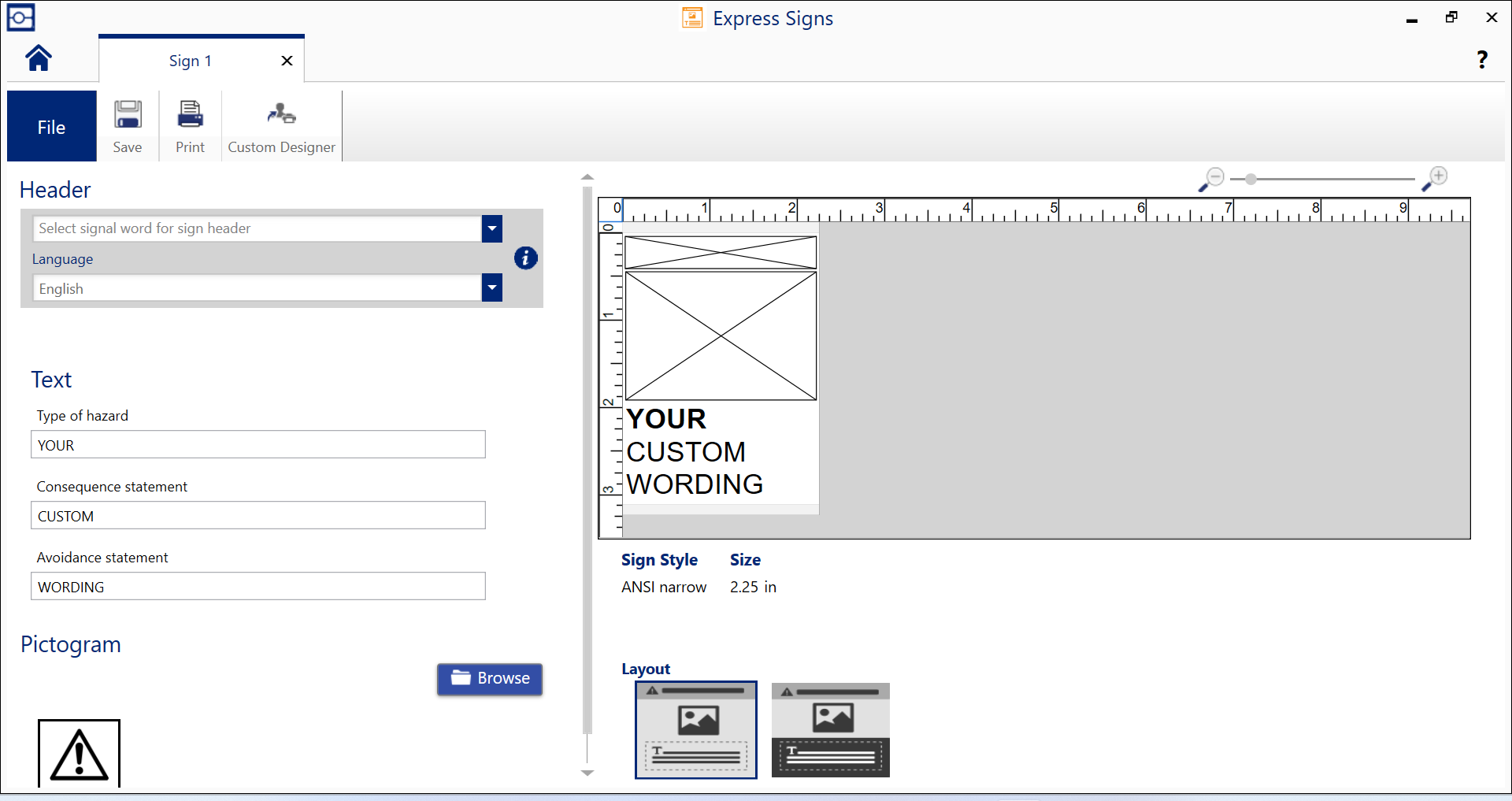Choose the light text background layout

[x=696, y=730]
